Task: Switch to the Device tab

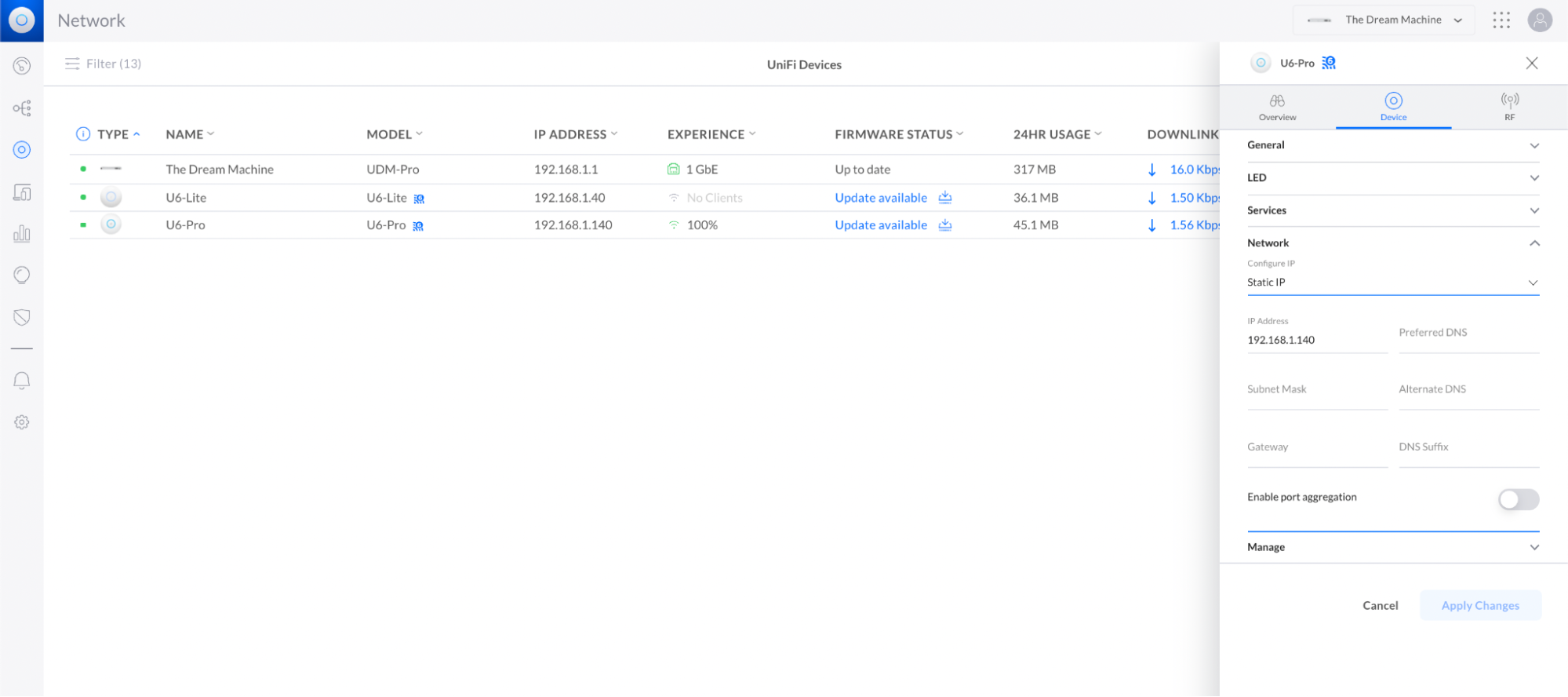Action: 1393,108
